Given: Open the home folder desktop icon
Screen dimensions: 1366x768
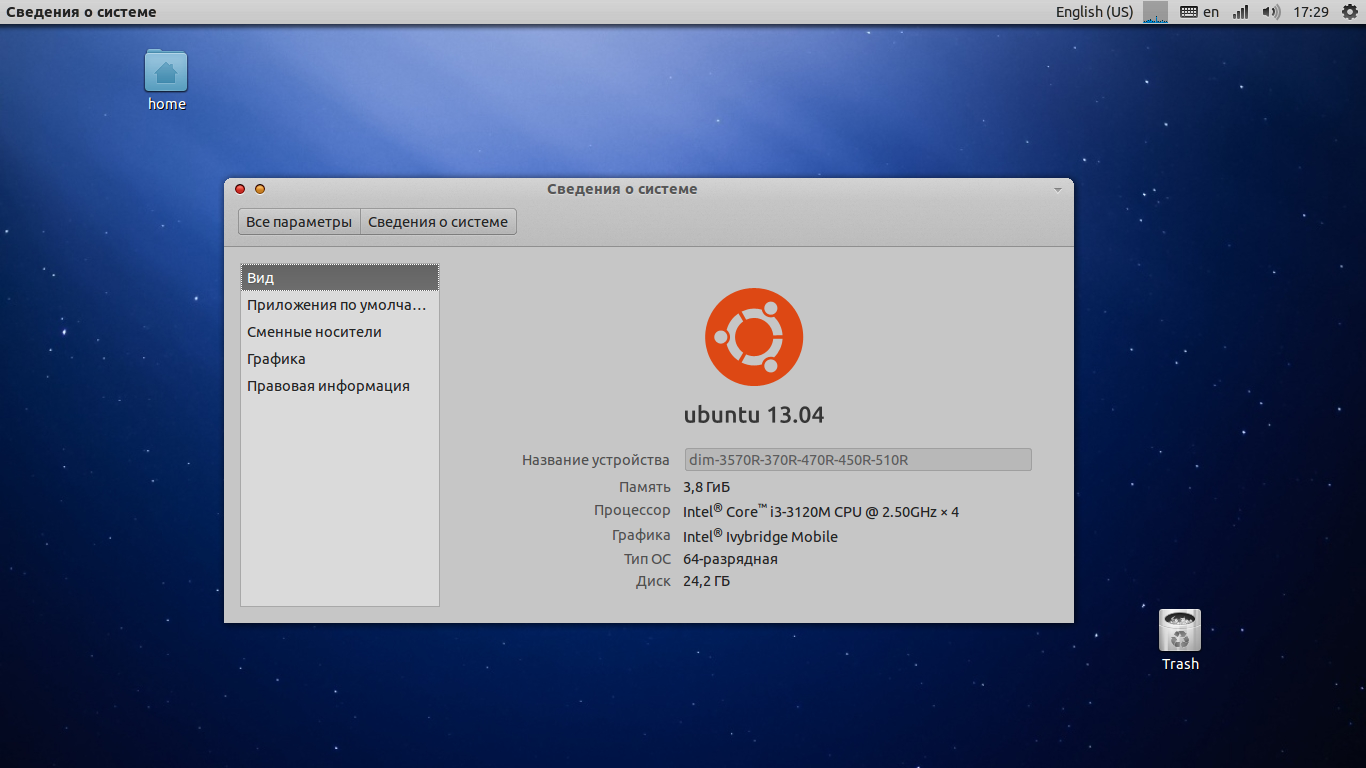Looking at the screenshot, I should click(166, 72).
